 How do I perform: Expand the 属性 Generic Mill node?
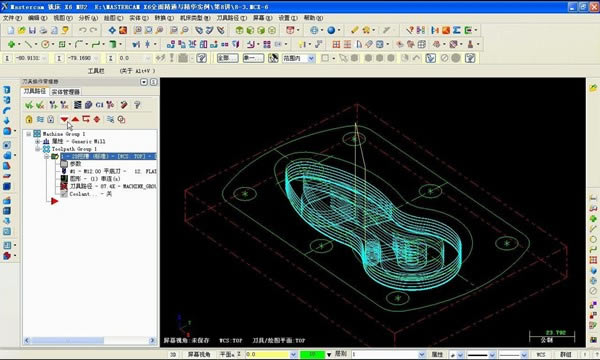coord(38,142)
